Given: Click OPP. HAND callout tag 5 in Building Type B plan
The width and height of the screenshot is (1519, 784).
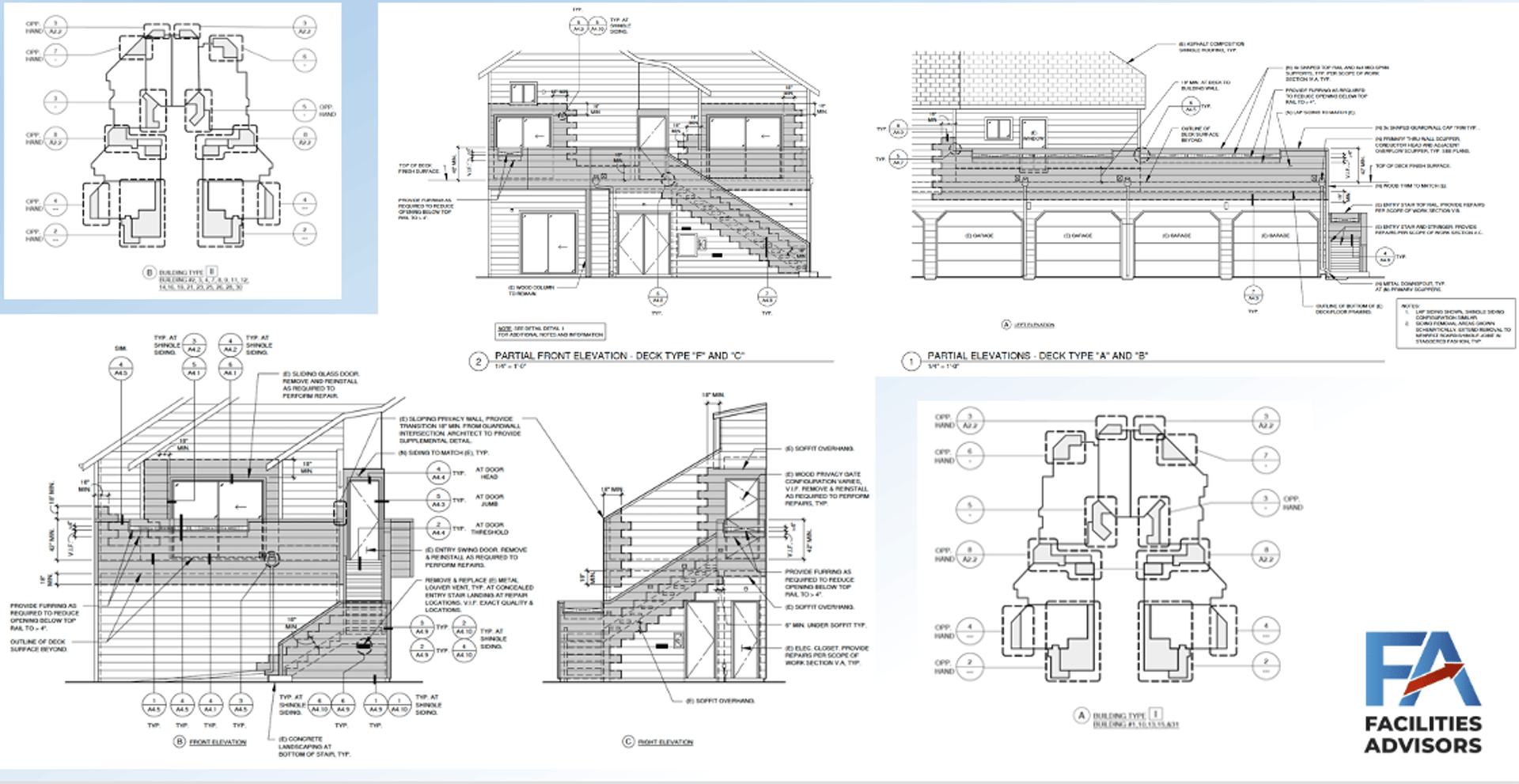Looking at the screenshot, I should tap(305, 110).
